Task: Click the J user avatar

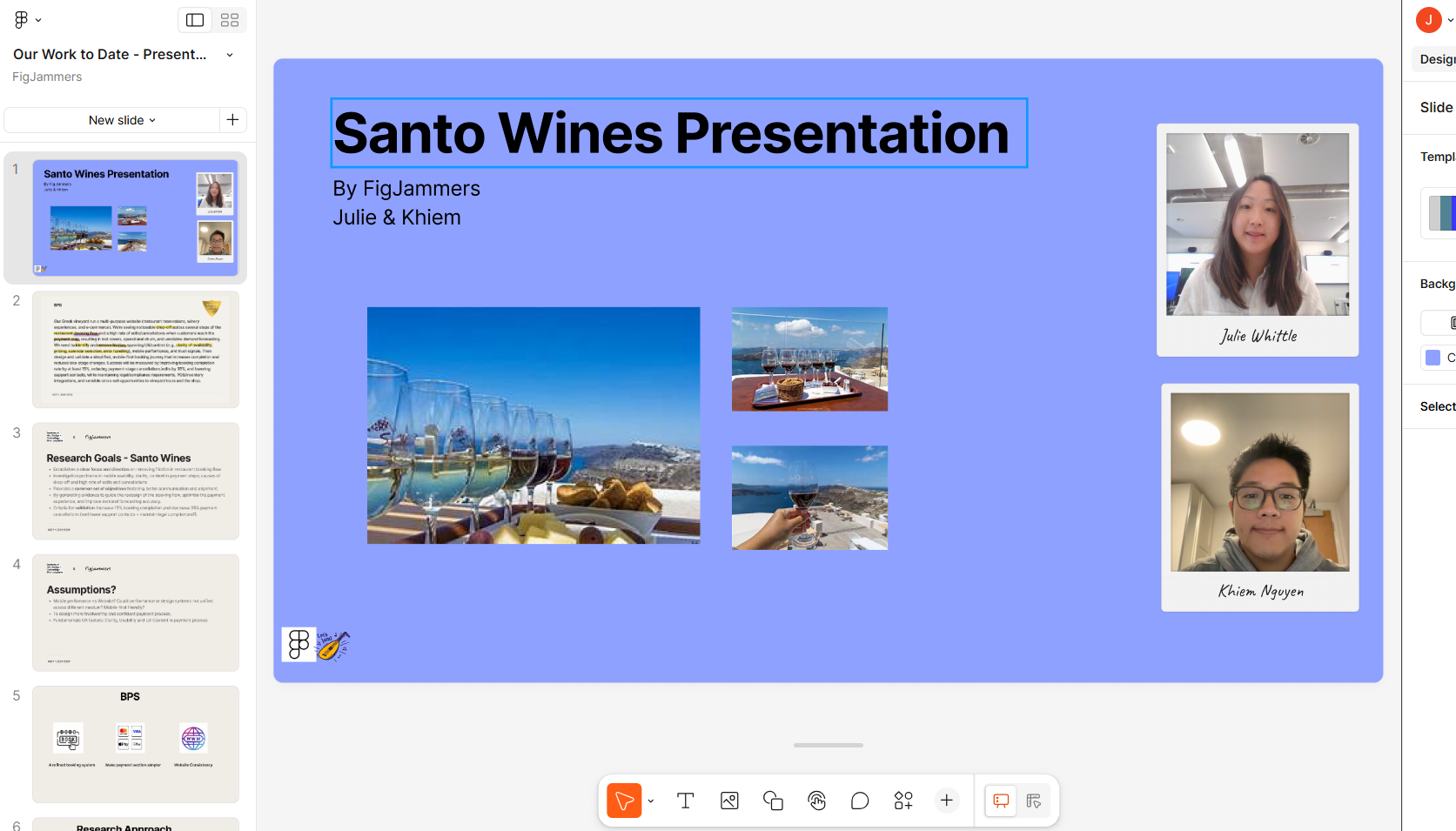Action: (x=1428, y=20)
